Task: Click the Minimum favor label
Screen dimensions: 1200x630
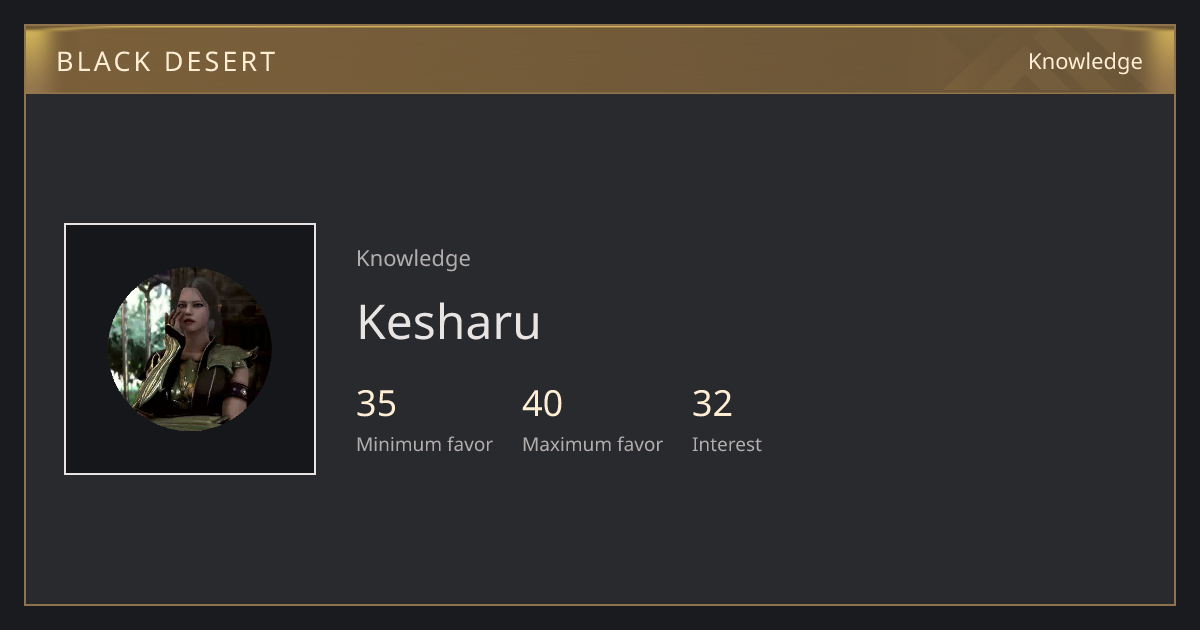Action: [424, 444]
